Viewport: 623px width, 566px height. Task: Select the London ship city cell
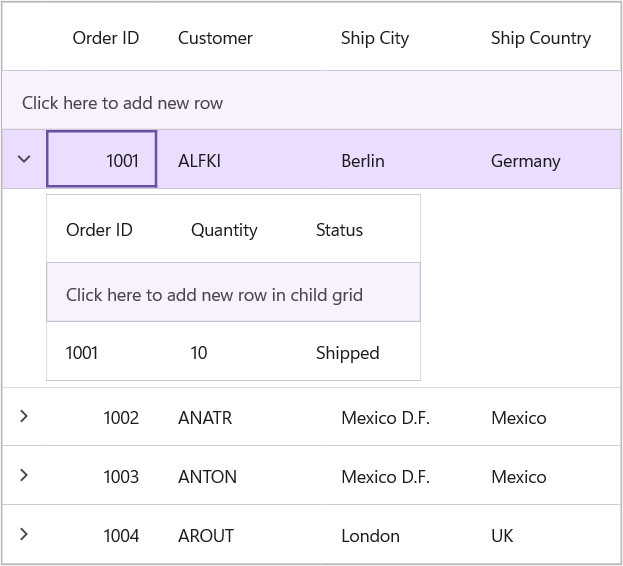pos(370,536)
